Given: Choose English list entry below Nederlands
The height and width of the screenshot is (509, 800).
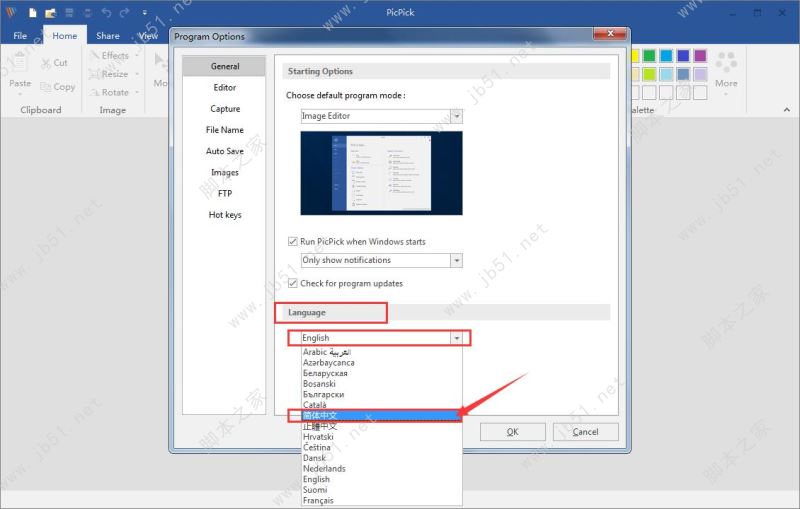Looking at the screenshot, I should [381, 479].
